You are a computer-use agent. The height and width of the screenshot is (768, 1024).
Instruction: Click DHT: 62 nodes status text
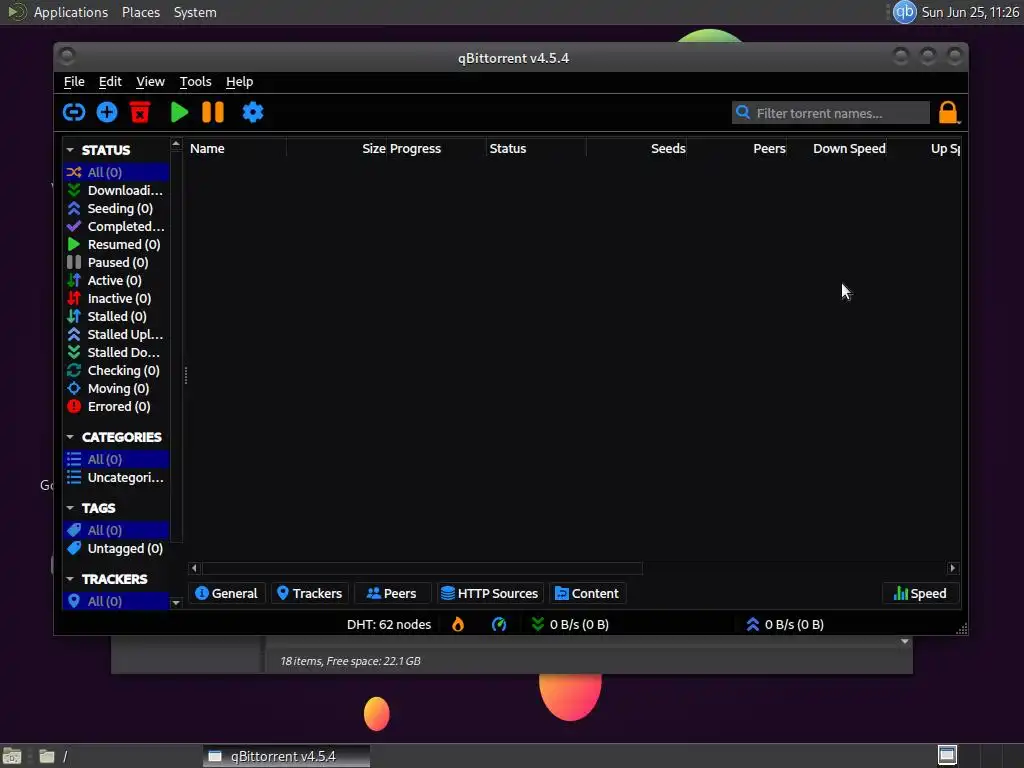tap(389, 624)
